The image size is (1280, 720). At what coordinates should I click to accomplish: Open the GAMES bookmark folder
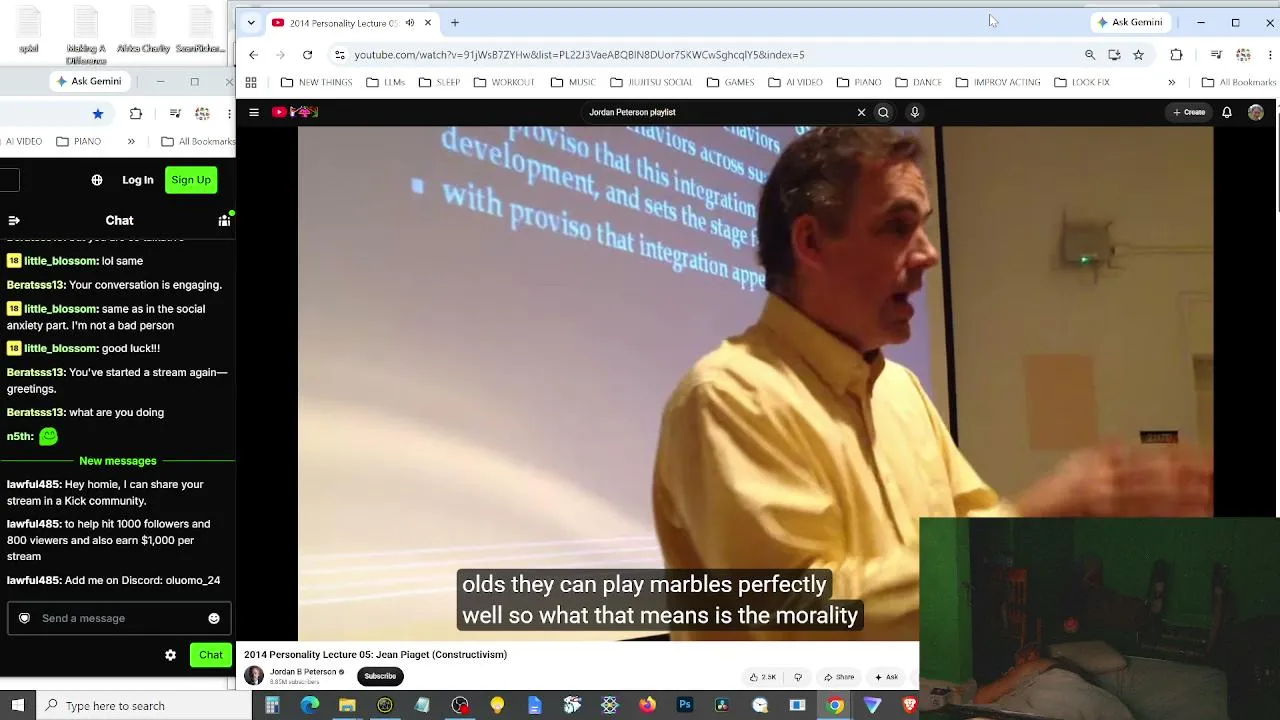point(730,82)
